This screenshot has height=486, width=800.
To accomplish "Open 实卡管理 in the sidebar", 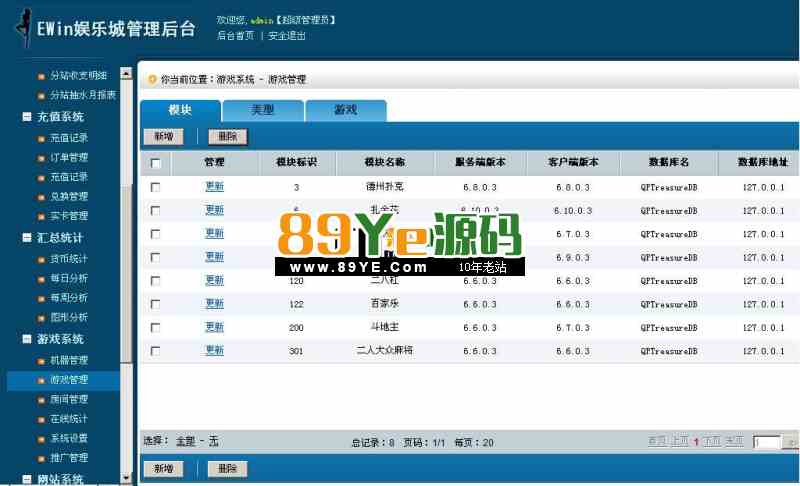I will [x=69, y=216].
